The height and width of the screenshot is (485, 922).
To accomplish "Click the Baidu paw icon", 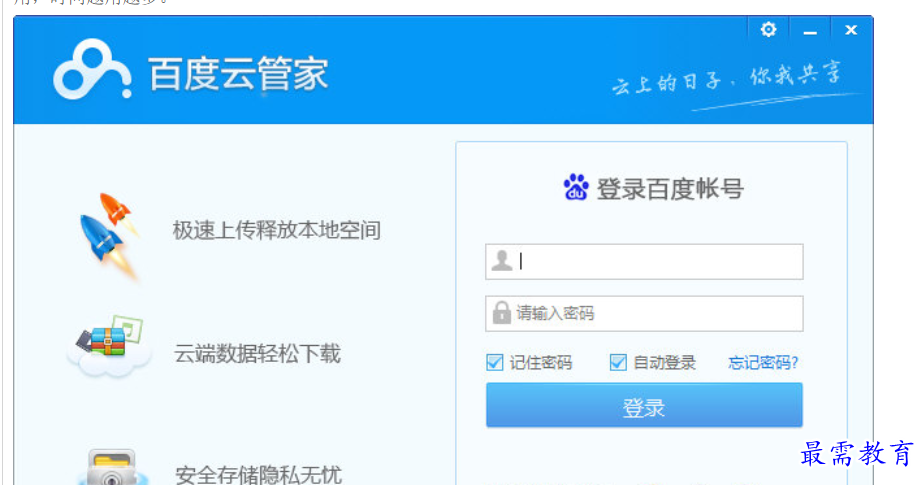I will (x=576, y=188).
